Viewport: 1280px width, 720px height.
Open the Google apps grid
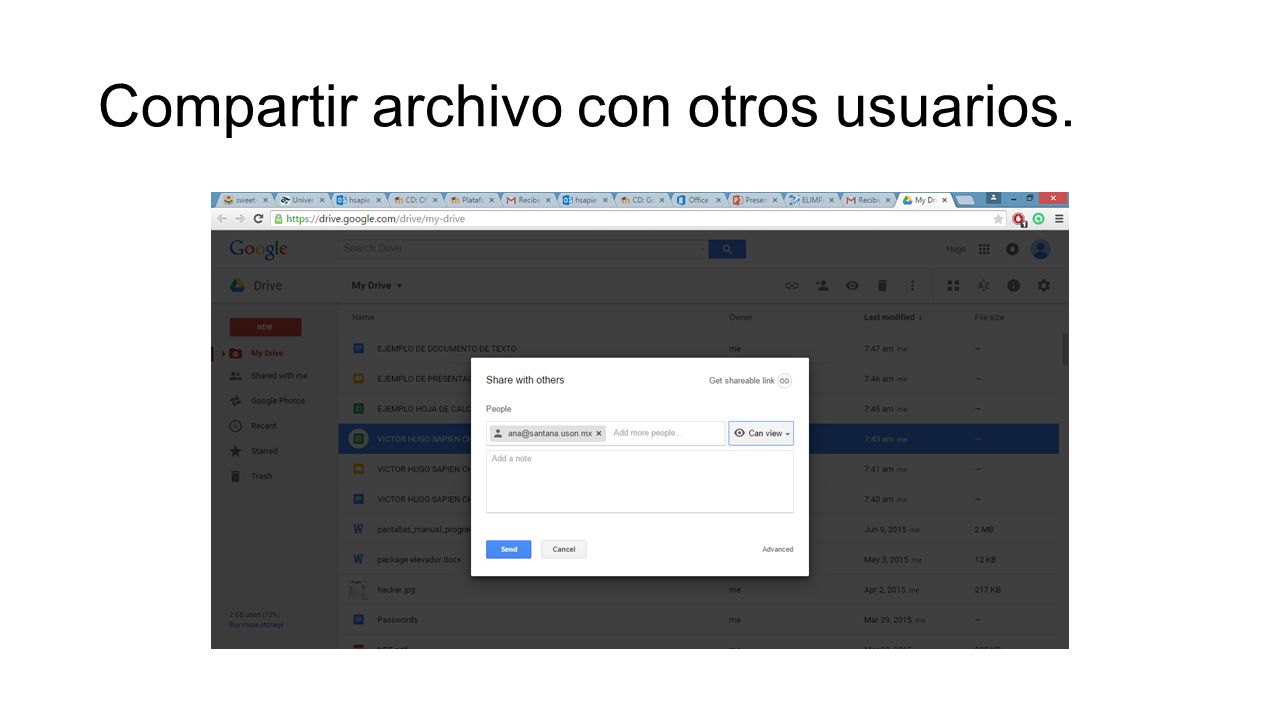click(984, 249)
